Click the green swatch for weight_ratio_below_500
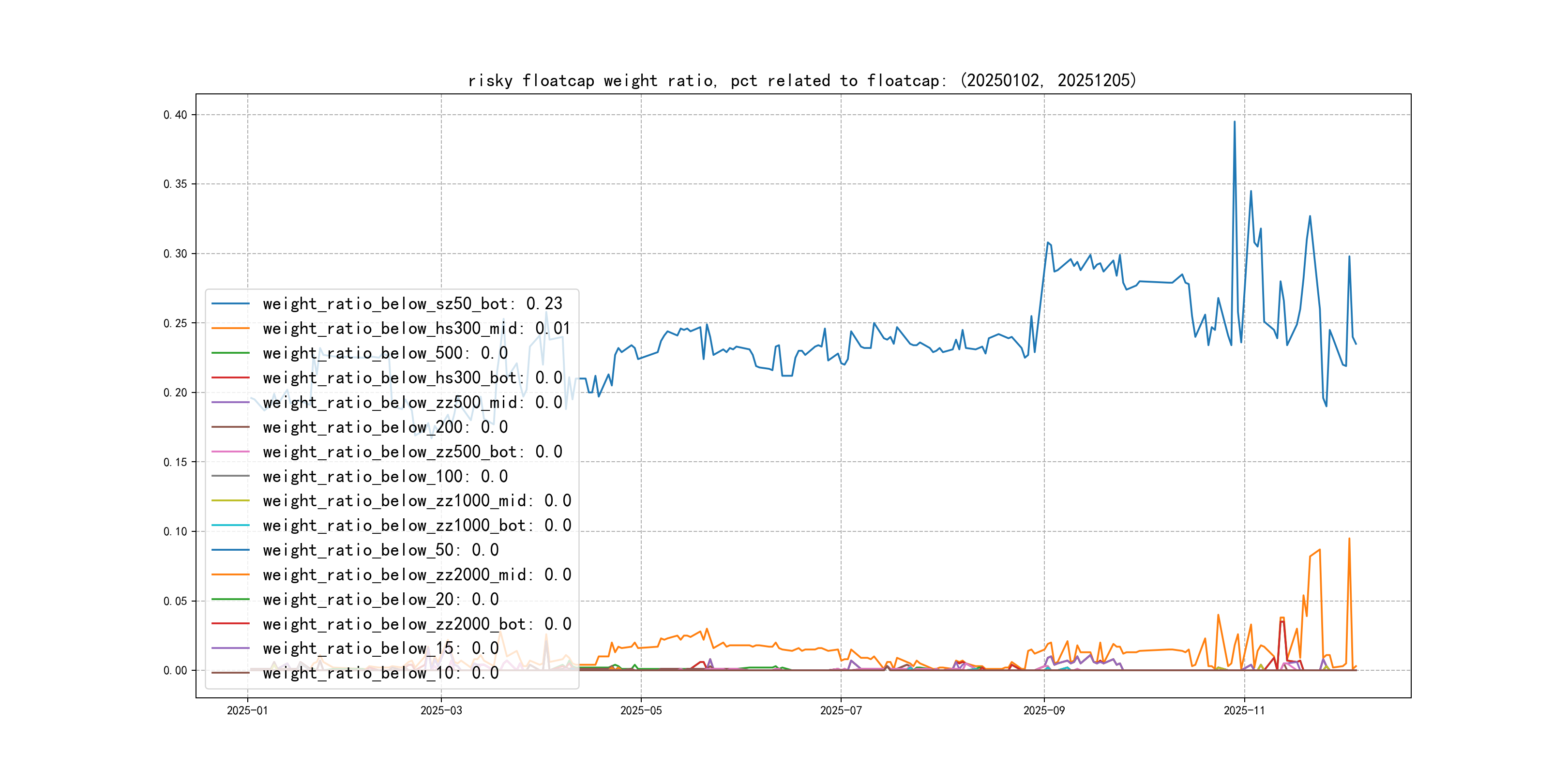The width and height of the screenshot is (1568, 784). [x=230, y=353]
